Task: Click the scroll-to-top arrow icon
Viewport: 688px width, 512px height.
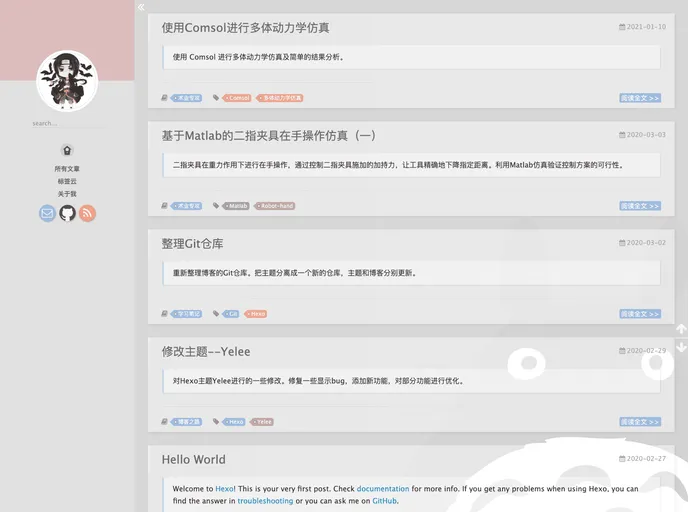Action: pyautogui.click(x=681, y=329)
